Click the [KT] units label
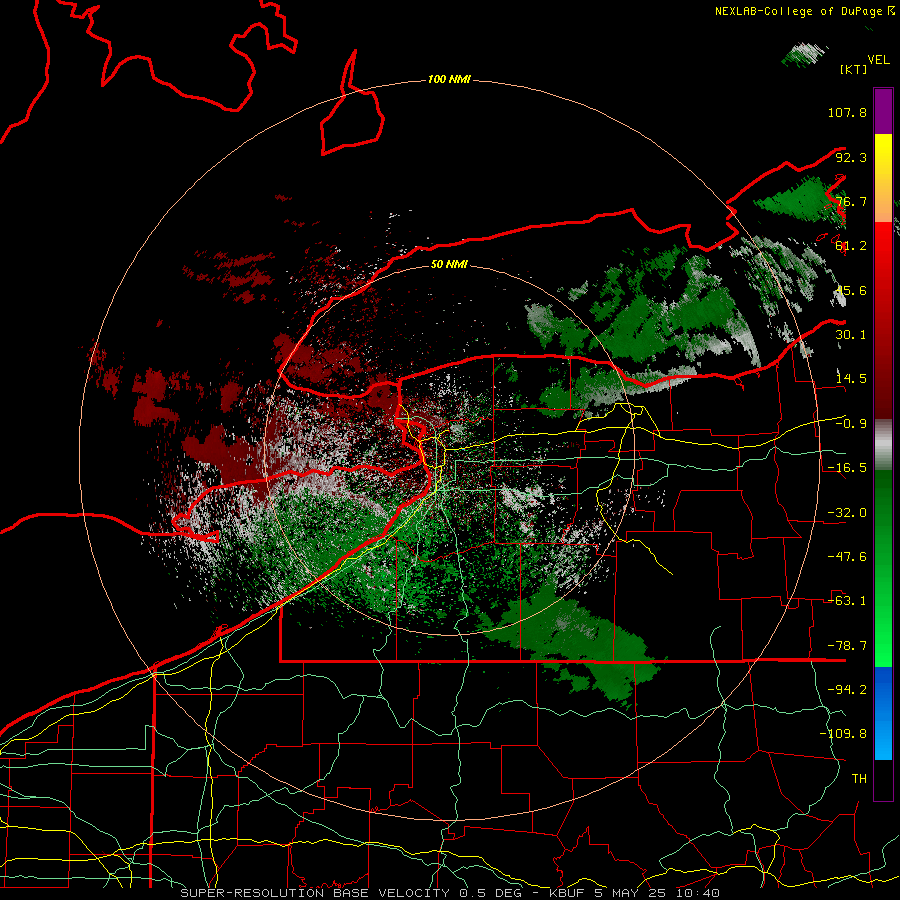Image resolution: width=900 pixels, height=900 pixels. [853, 69]
